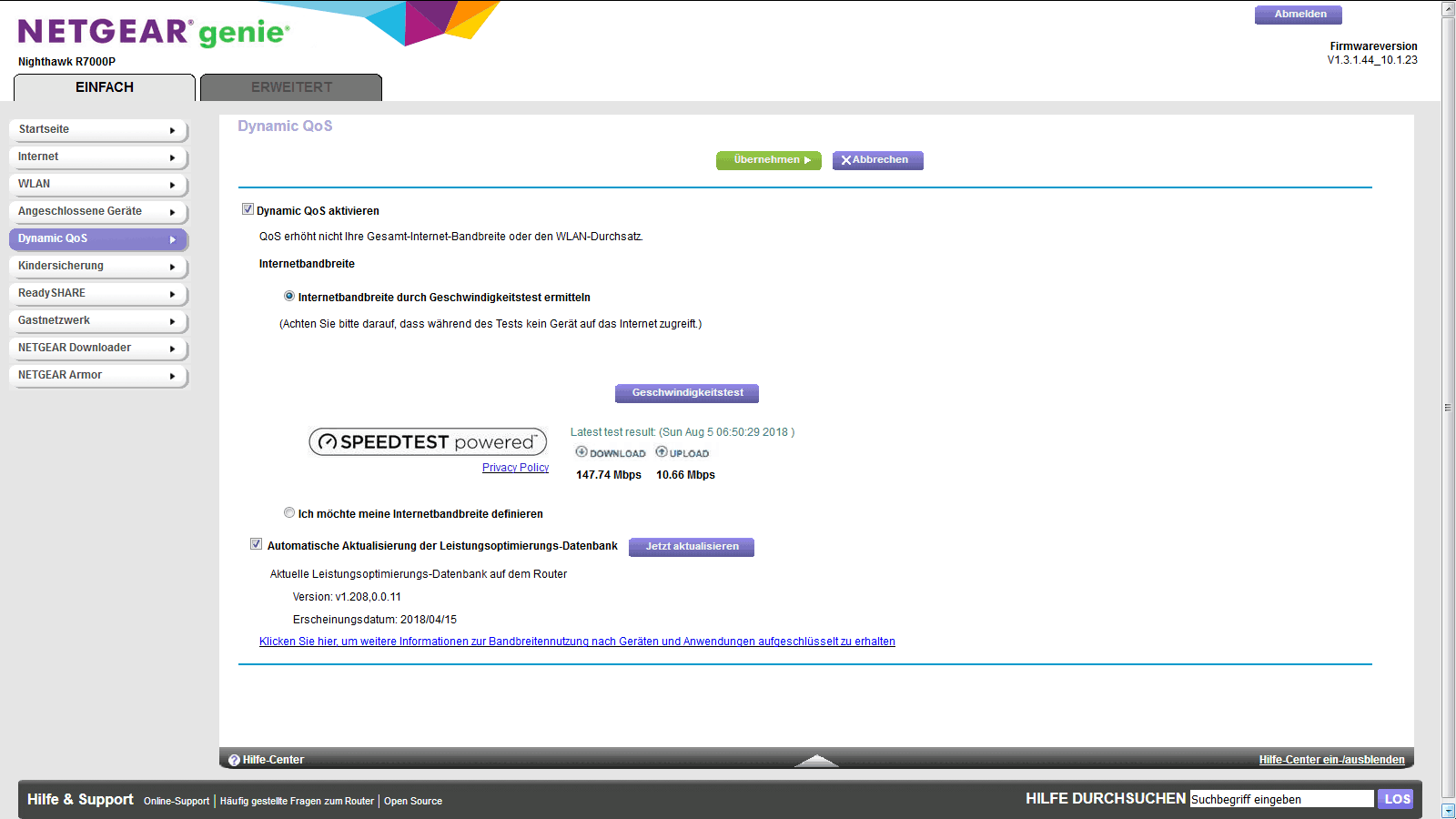Screen dimensions: 1456x819
Task: Expand Help Center with up arrow
Action: tap(816, 761)
